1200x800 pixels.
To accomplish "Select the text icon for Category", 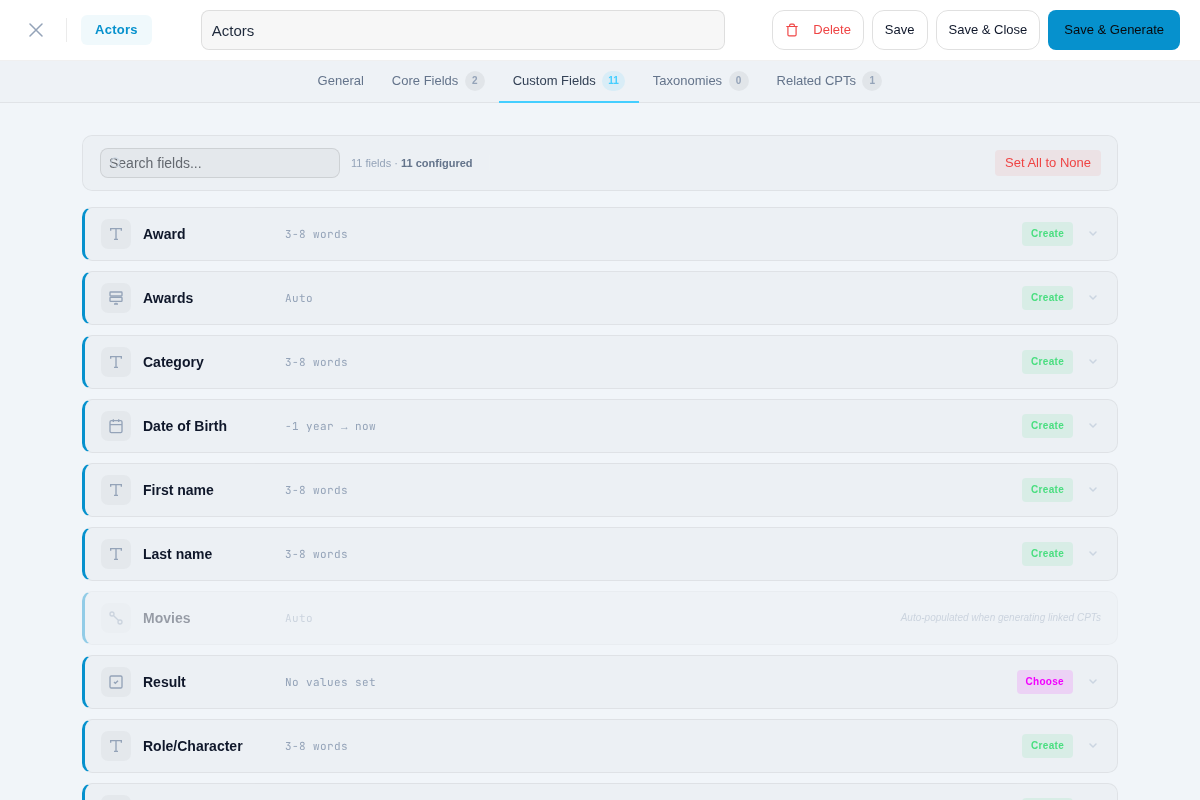I will point(116,362).
